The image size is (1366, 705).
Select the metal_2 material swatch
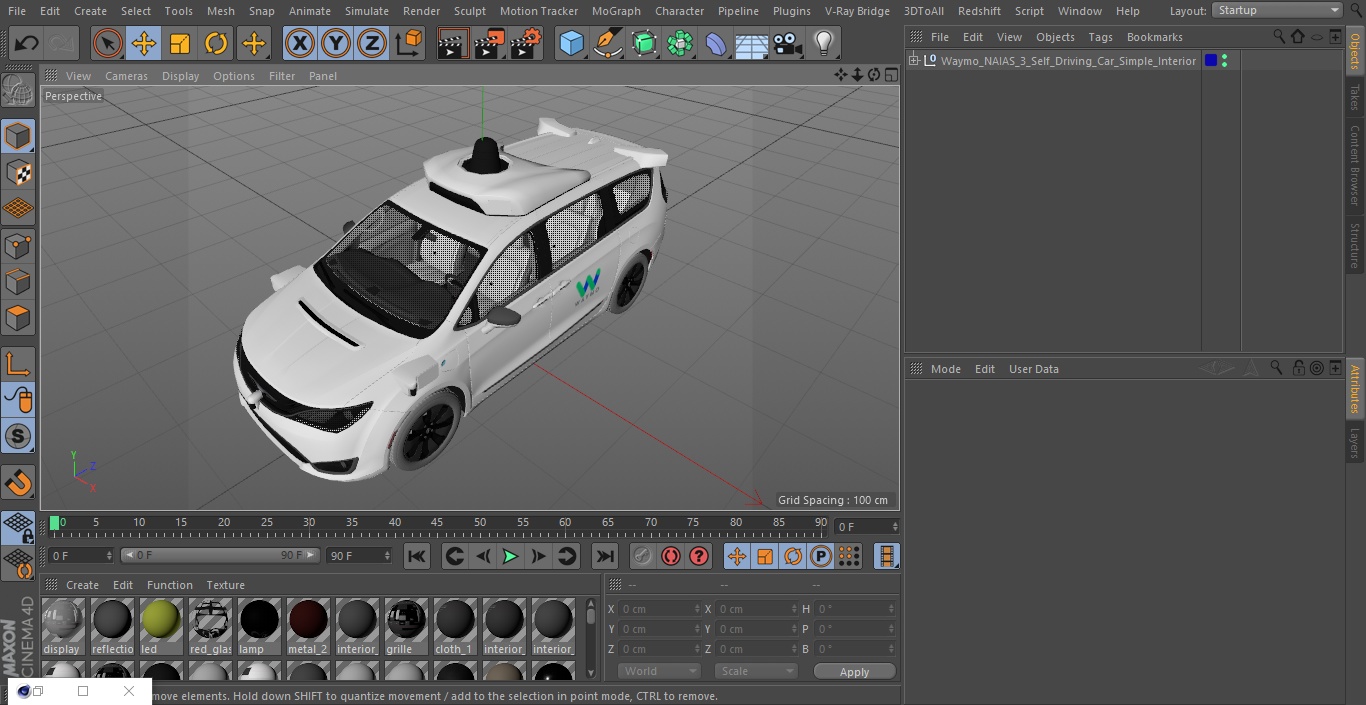308,627
